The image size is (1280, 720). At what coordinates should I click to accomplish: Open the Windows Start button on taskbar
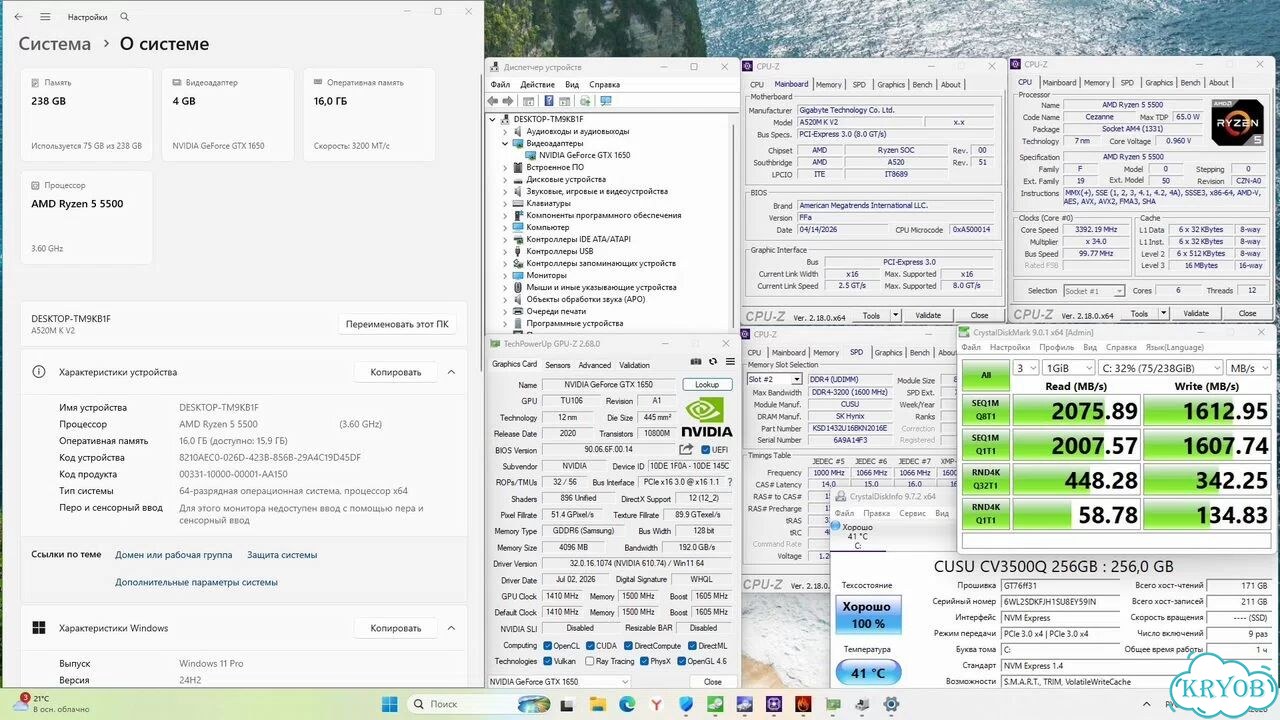point(389,704)
